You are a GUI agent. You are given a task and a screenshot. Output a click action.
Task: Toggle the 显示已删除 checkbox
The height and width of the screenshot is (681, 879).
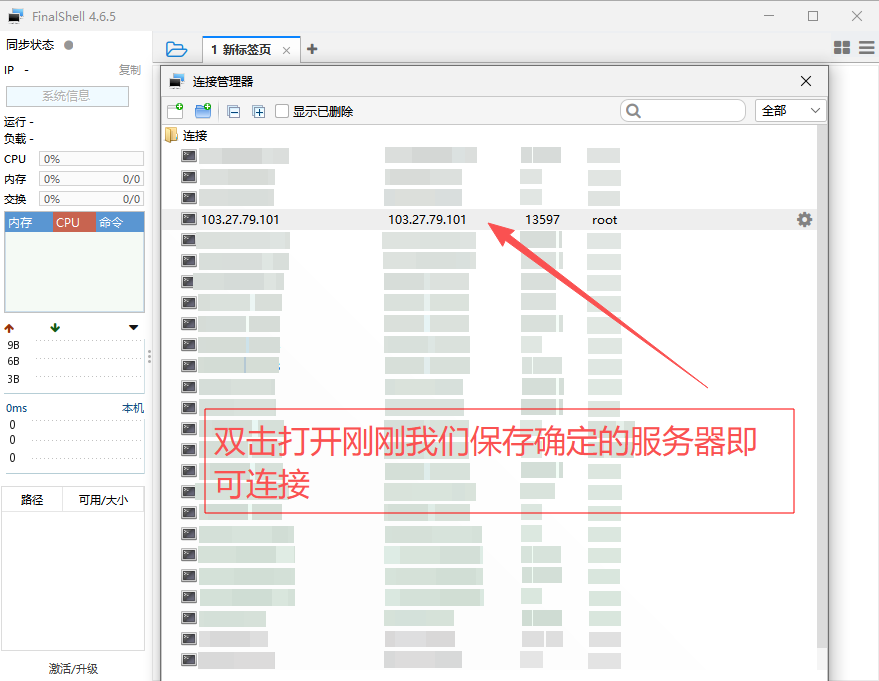[282, 112]
